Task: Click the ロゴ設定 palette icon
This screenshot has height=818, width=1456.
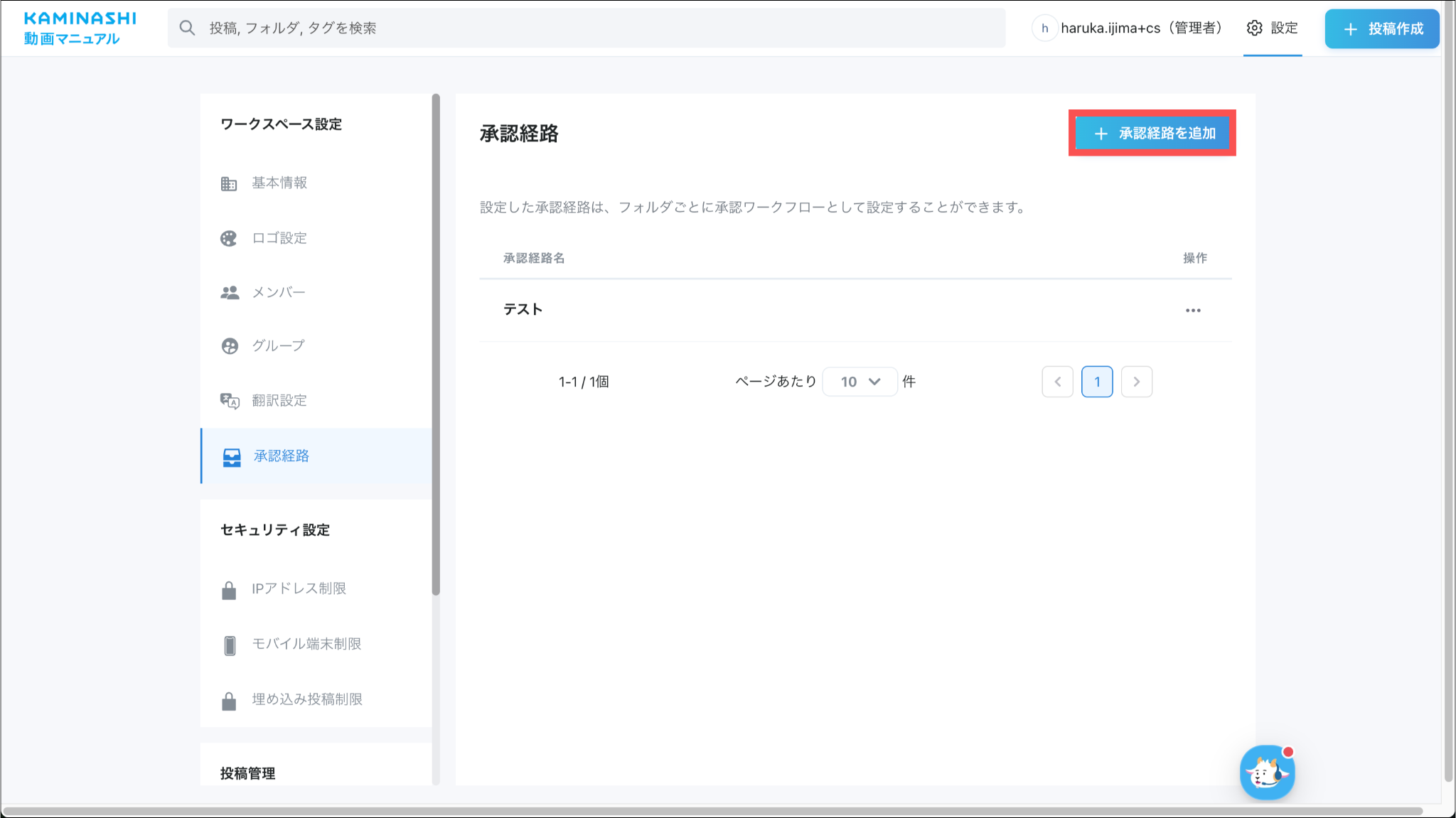Action: (228, 239)
